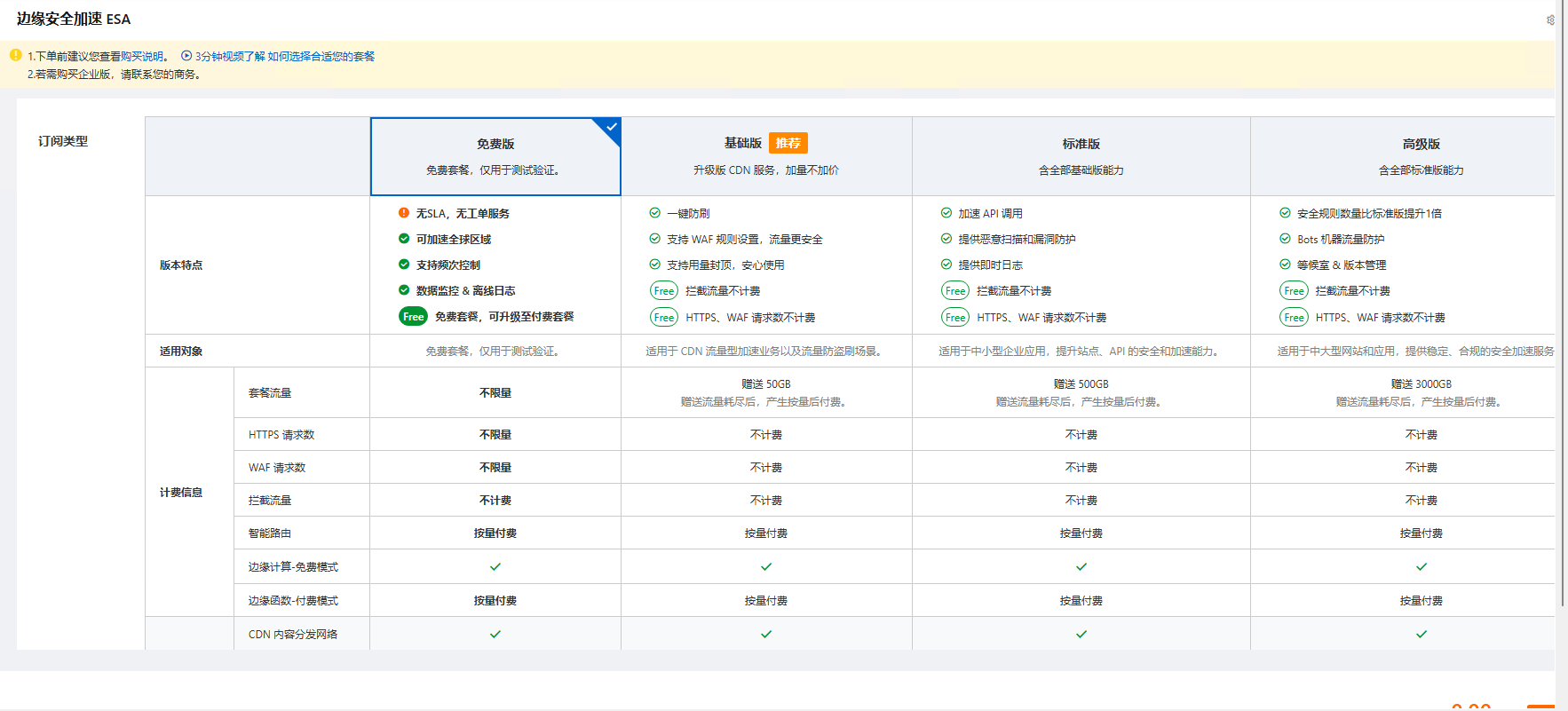Open settings gear icon at top right
Screen dimensions: 1568x711
point(1550,20)
